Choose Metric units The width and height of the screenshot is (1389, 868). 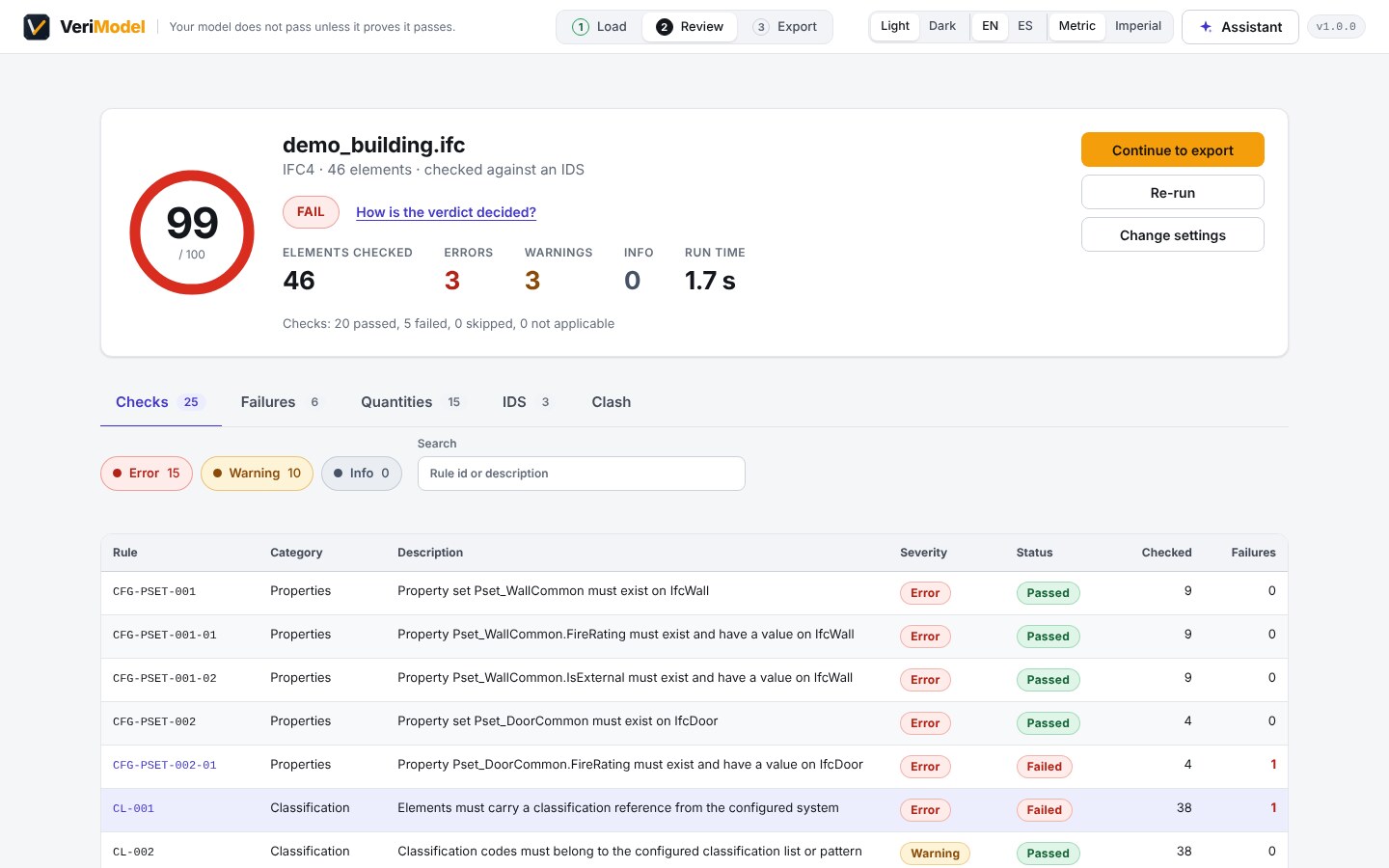coord(1076,26)
